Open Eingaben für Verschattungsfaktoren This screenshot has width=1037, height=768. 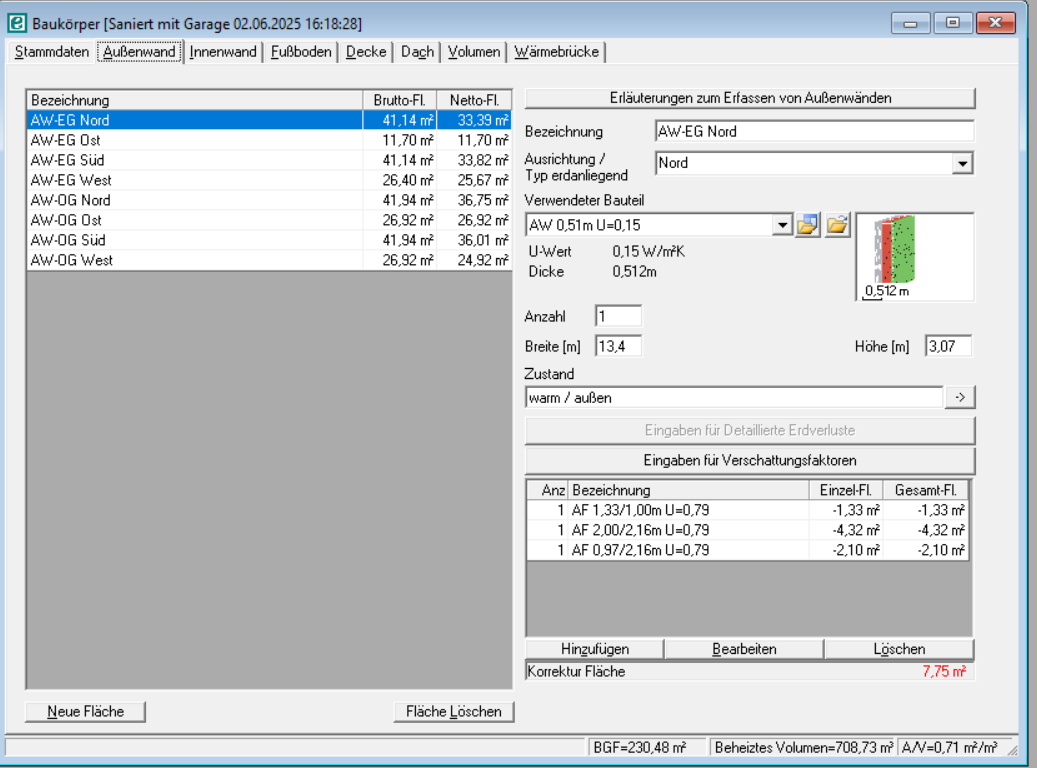(x=751, y=460)
